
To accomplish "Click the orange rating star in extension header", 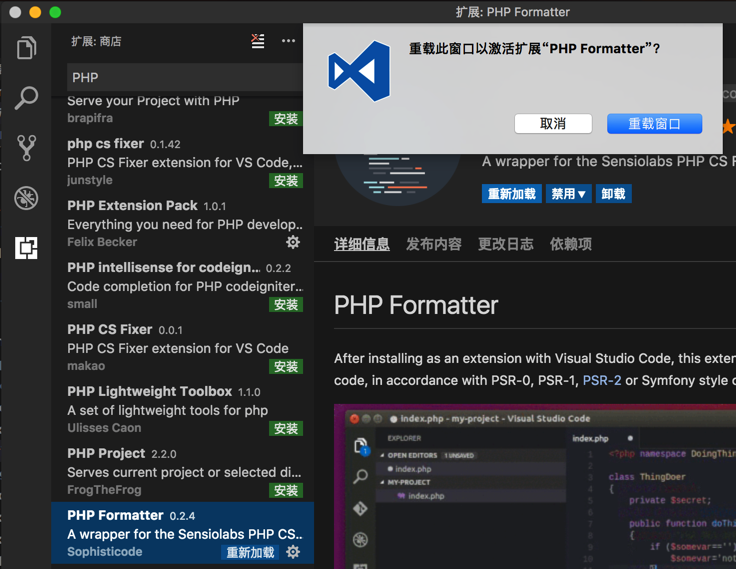I will tap(728, 126).
